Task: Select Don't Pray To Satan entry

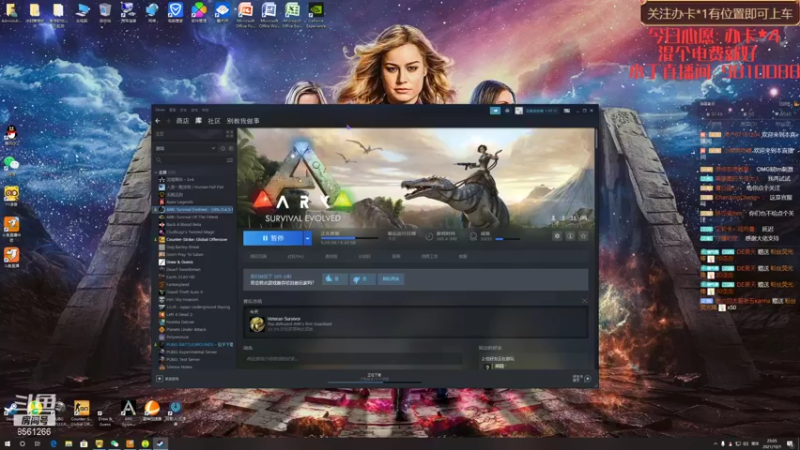Action: point(194,255)
